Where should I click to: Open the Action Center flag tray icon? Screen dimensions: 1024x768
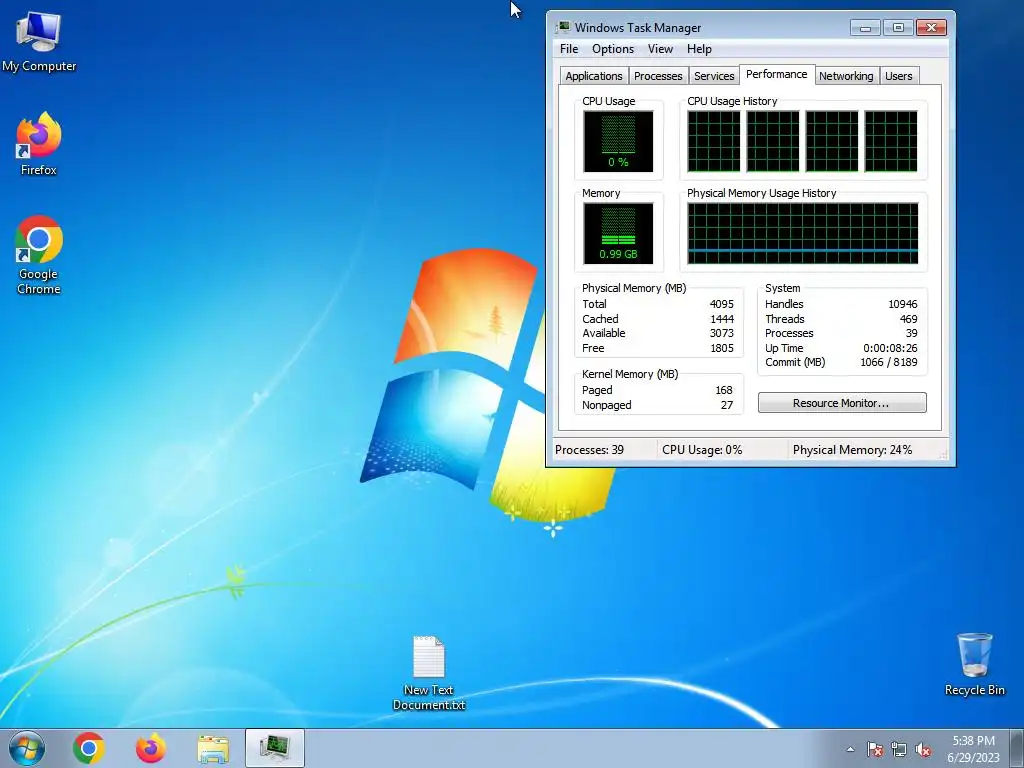click(875, 750)
